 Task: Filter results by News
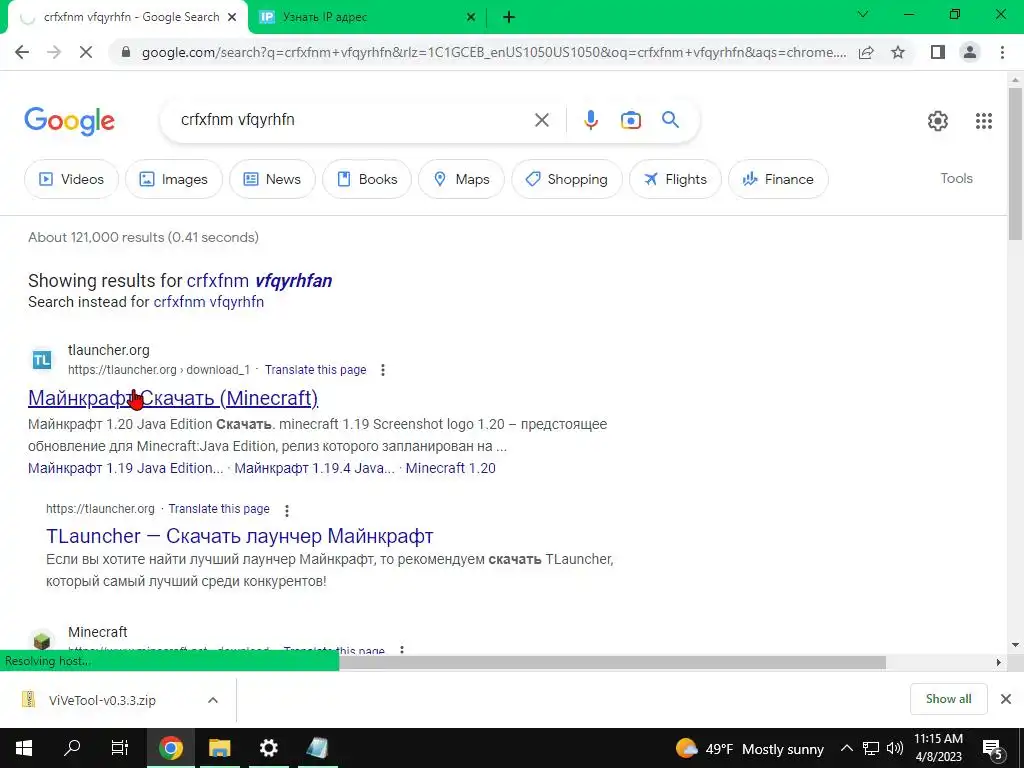click(272, 179)
